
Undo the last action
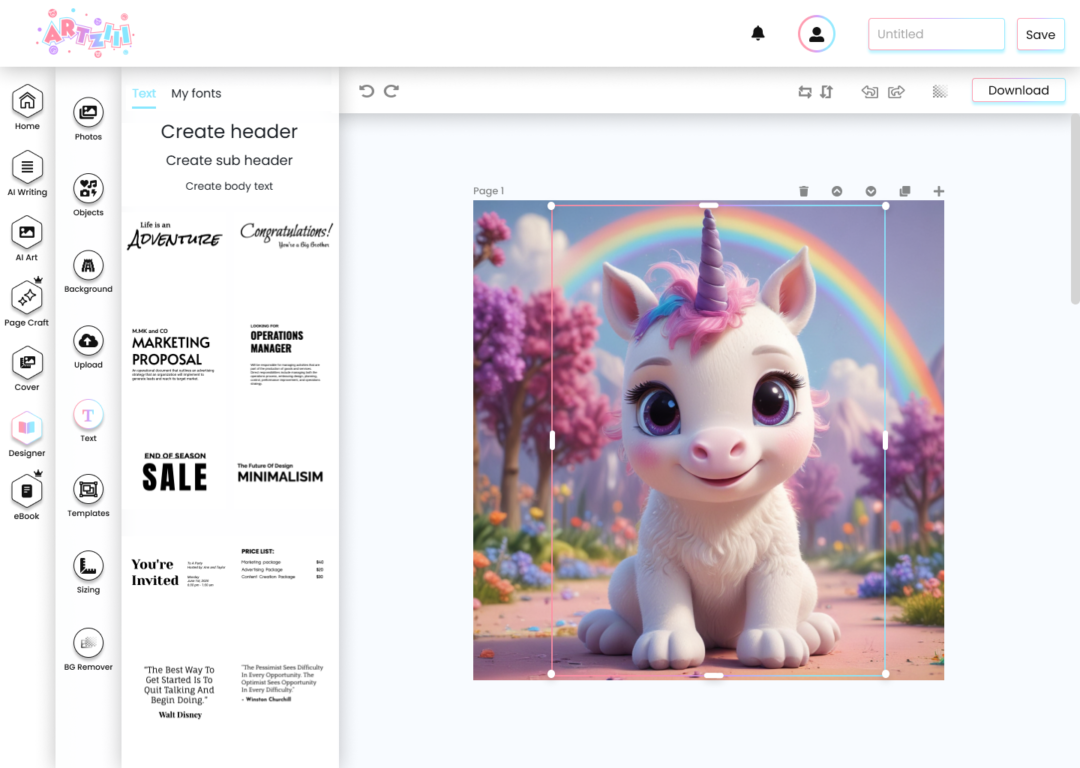pyautogui.click(x=366, y=91)
